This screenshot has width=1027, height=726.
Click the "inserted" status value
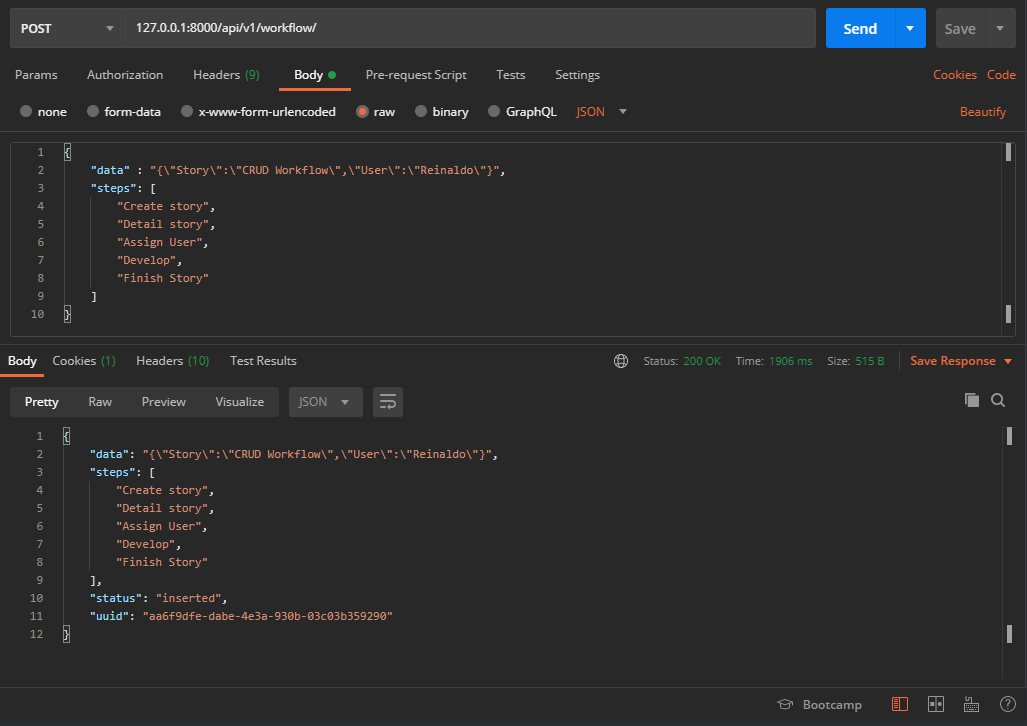pyautogui.click(x=189, y=598)
